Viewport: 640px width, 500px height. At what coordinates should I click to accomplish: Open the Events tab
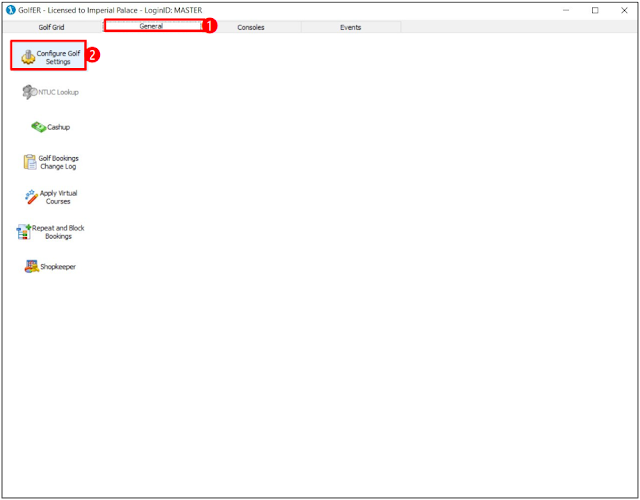pos(351,27)
